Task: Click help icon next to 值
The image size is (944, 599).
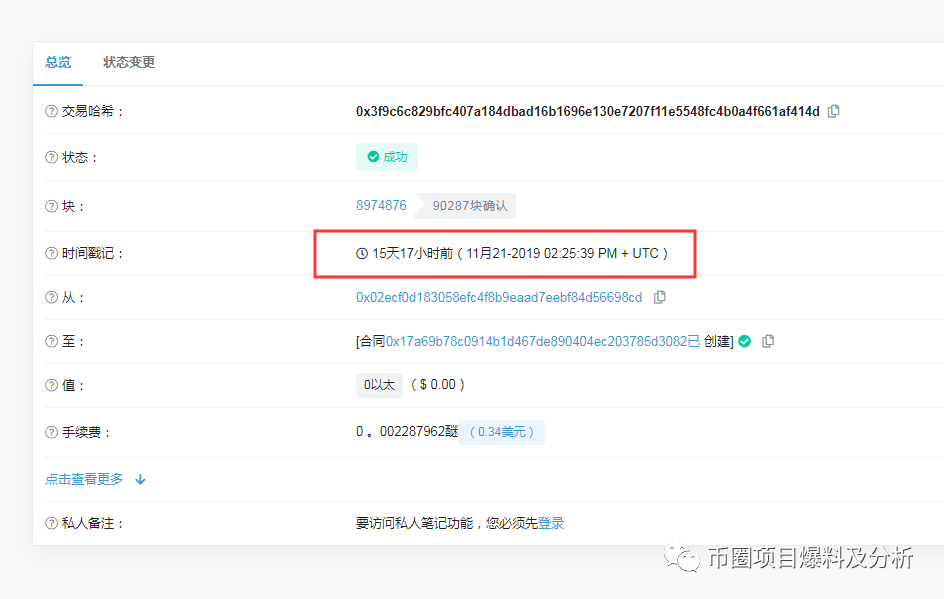Action: coord(51,385)
